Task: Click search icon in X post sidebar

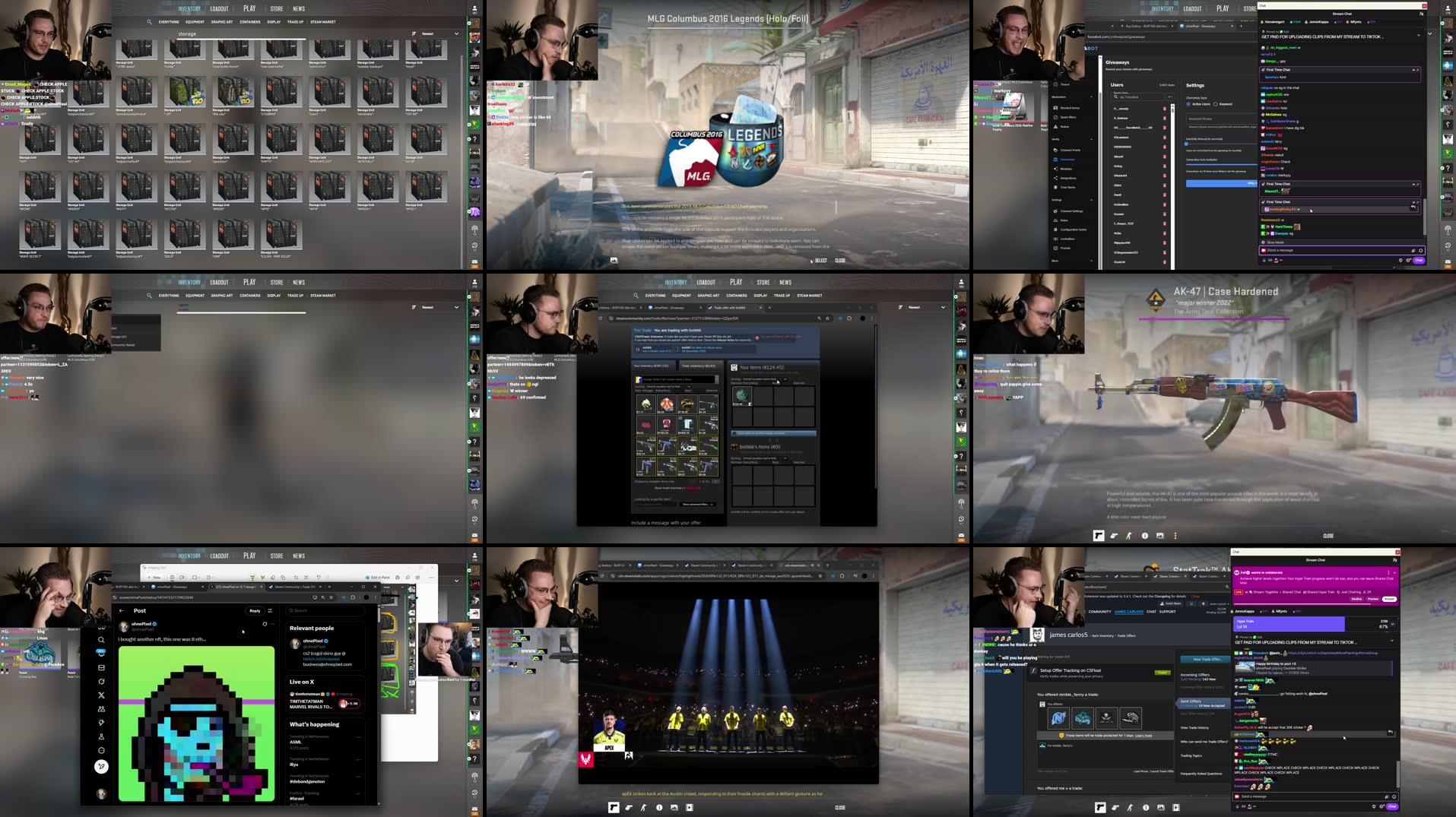Action: pyautogui.click(x=101, y=640)
